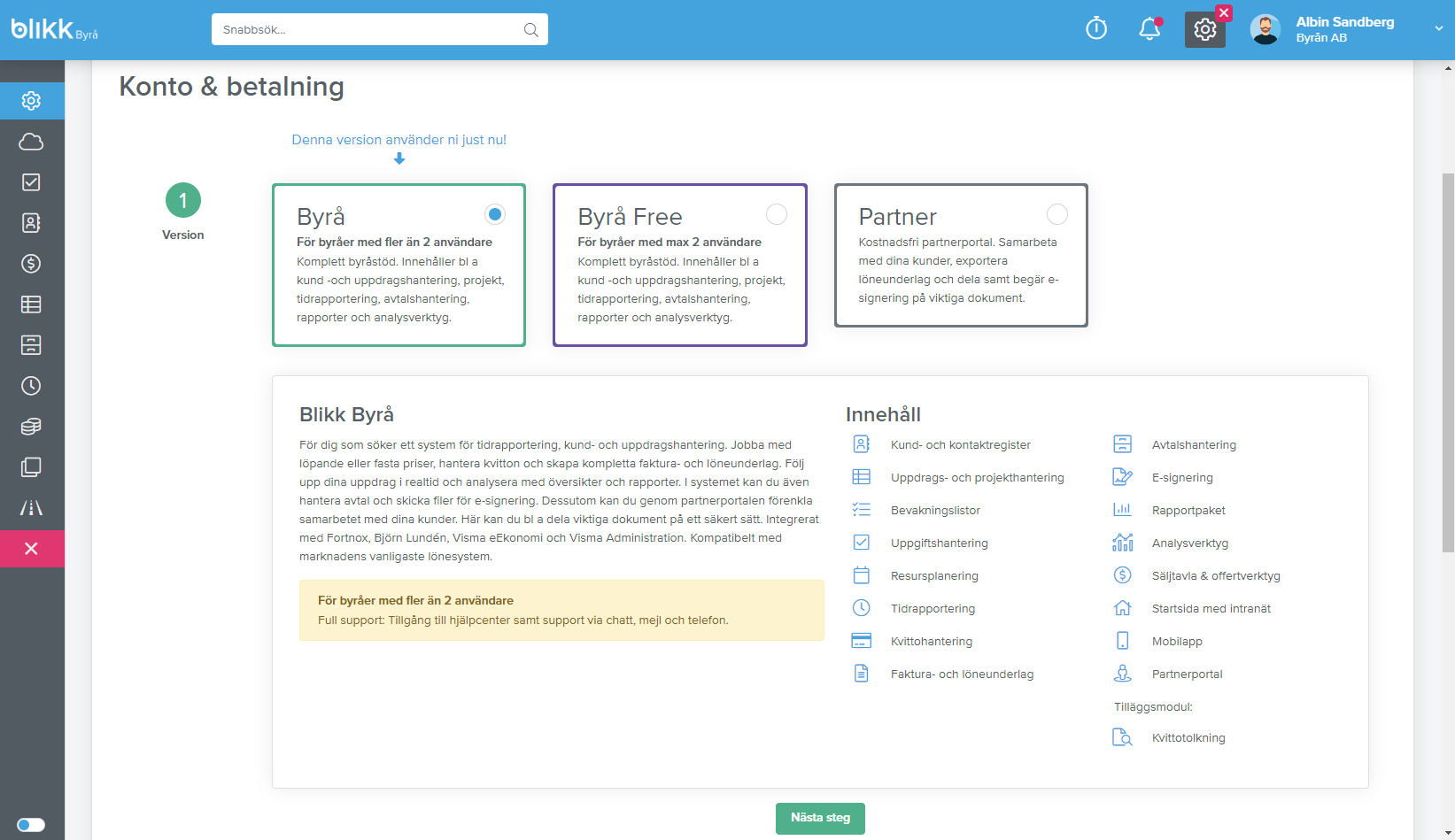Click the Kvittohantering card icon
The width and height of the screenshot is (1455, 840).
[x=861, y=641]
